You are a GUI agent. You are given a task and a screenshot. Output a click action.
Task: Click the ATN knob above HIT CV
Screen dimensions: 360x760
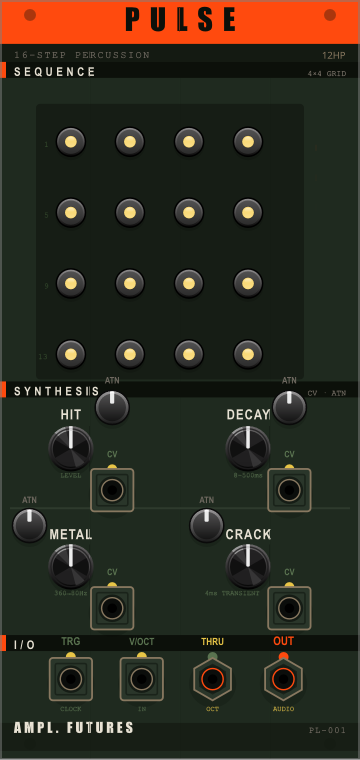(x=112, y=407)
